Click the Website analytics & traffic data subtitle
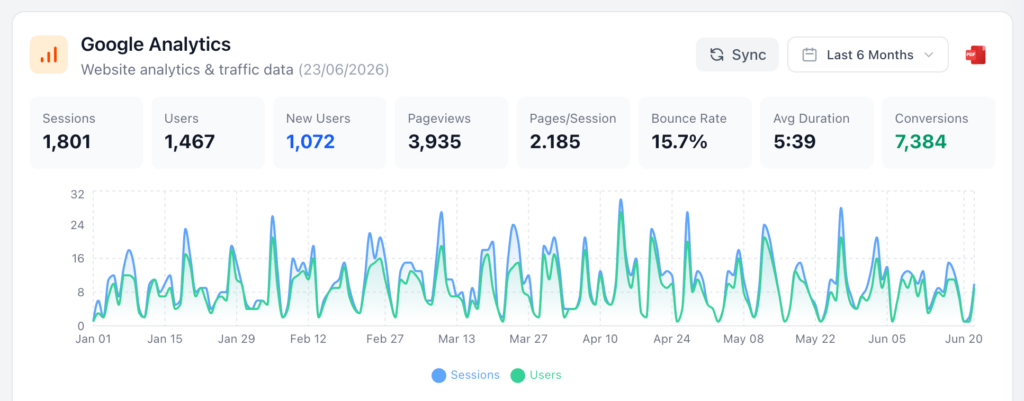 (x=187, y=69)
